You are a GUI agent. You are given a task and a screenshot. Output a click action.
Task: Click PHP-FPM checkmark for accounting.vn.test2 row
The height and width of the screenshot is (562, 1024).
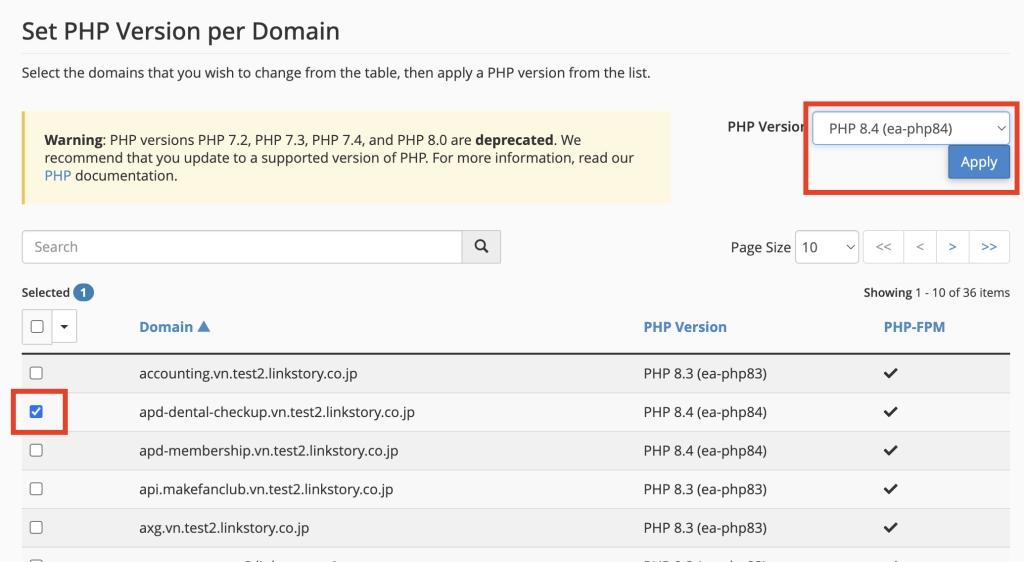pyautogui.click(x=890, y=374)
